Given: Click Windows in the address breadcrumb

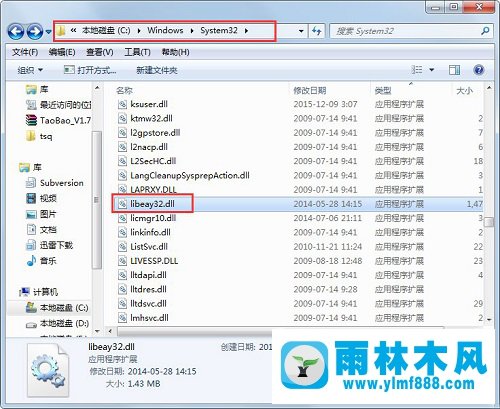Looking at the screenshot, I should point(165,30).
